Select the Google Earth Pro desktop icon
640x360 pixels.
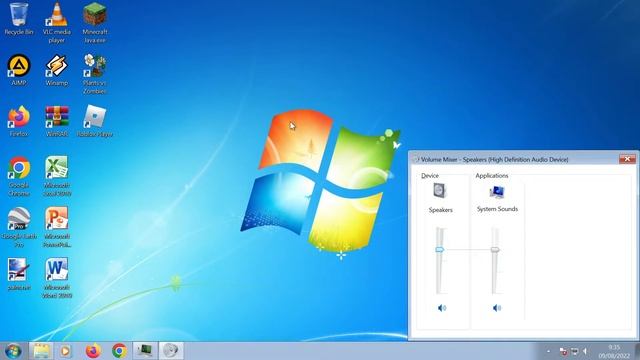pos(19,227)
